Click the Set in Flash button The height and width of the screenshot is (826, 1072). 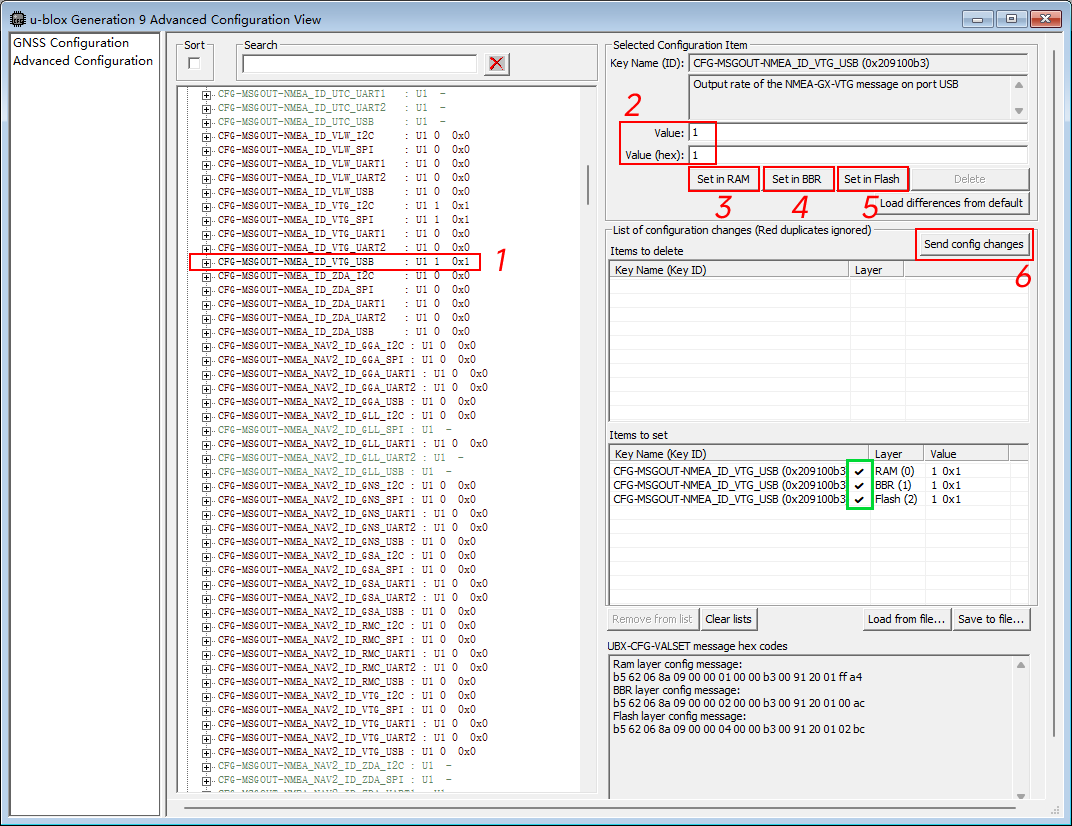tap(872, 179)
